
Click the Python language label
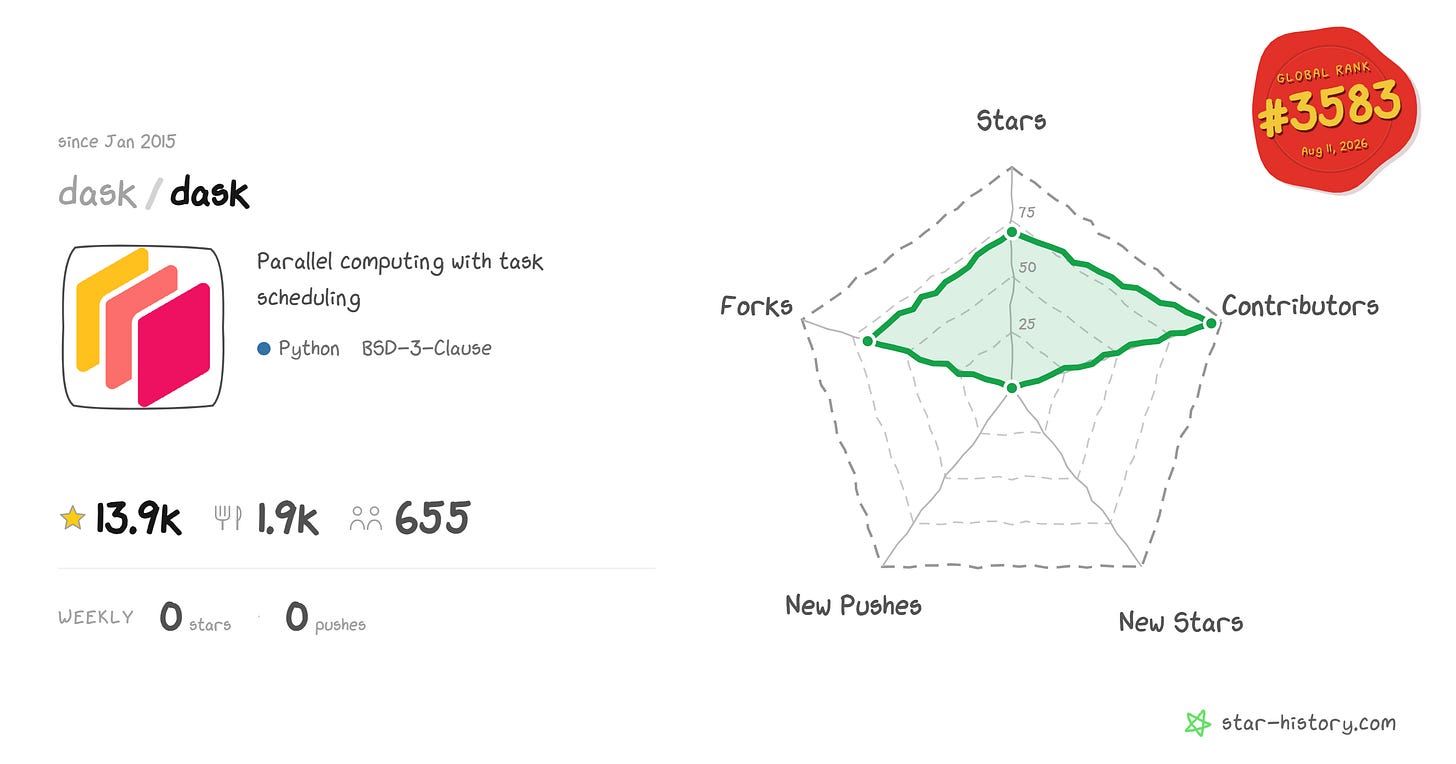tap(309, 349)
